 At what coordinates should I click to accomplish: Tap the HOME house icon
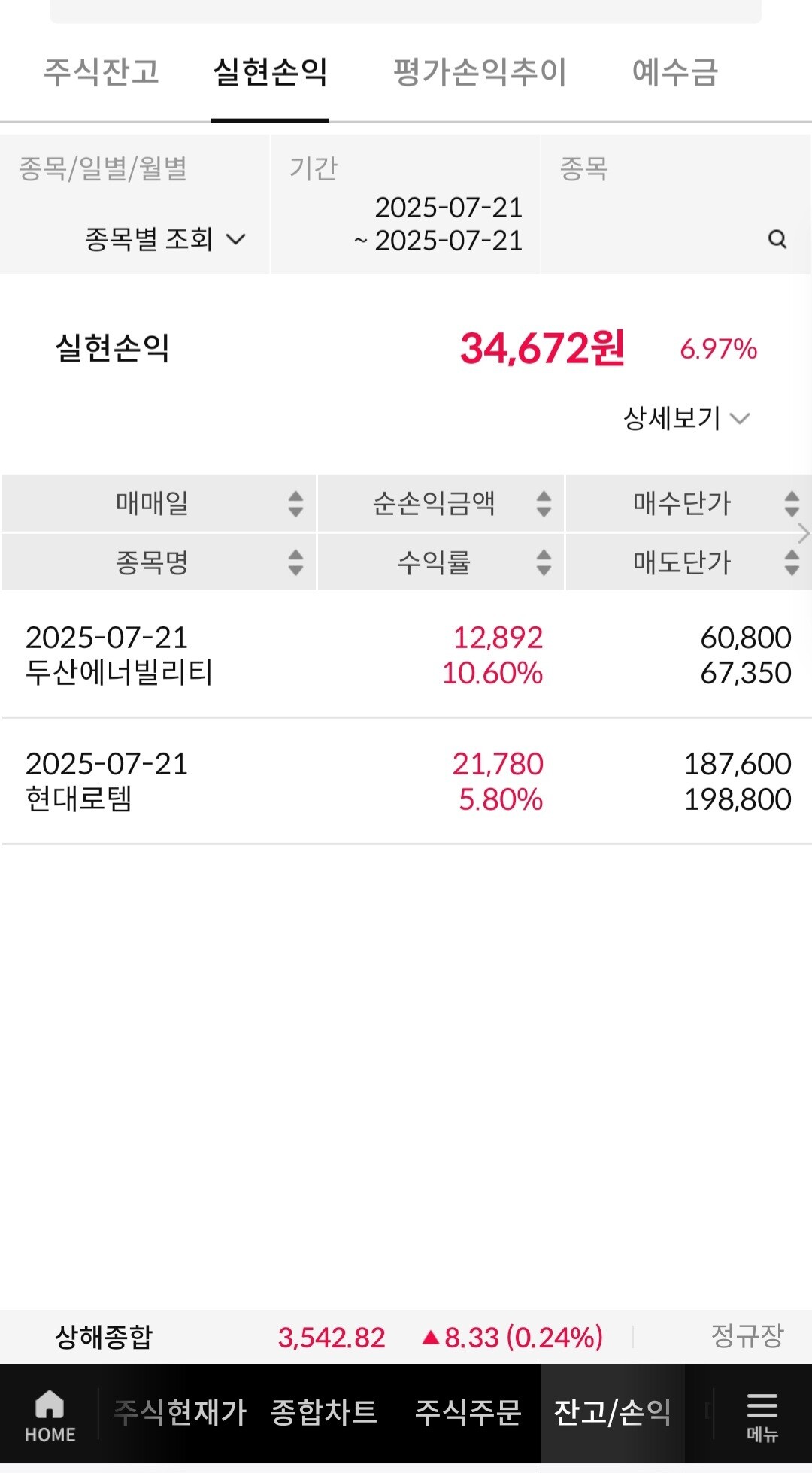pos(50,1405)
